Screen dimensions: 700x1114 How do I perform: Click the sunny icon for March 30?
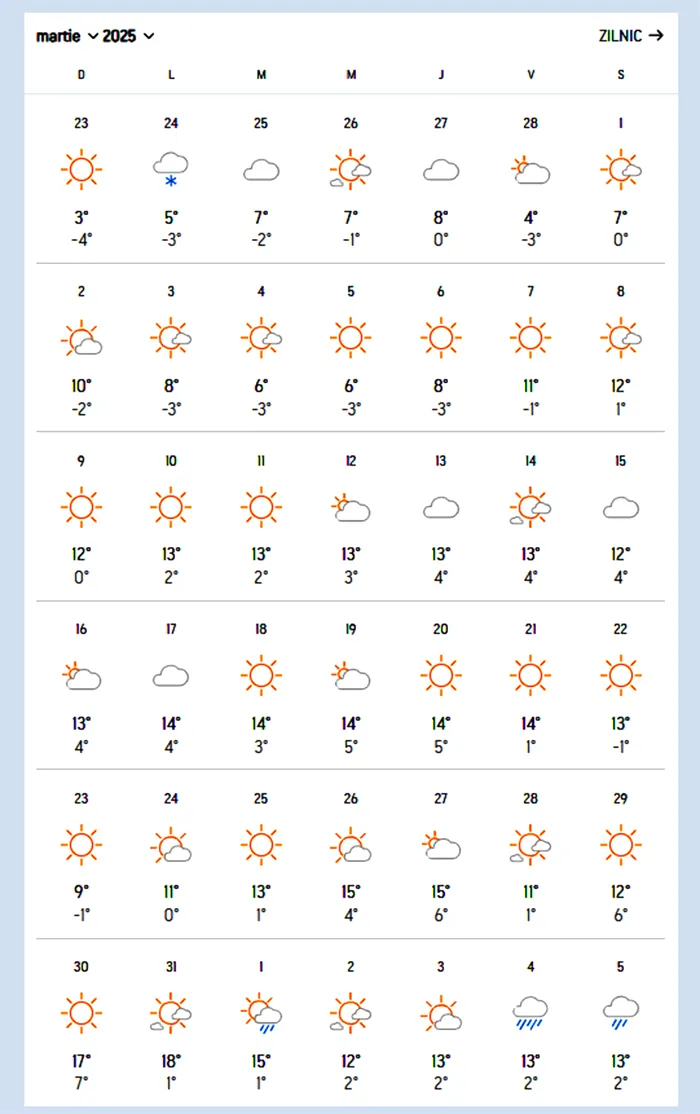[81, 1013]
